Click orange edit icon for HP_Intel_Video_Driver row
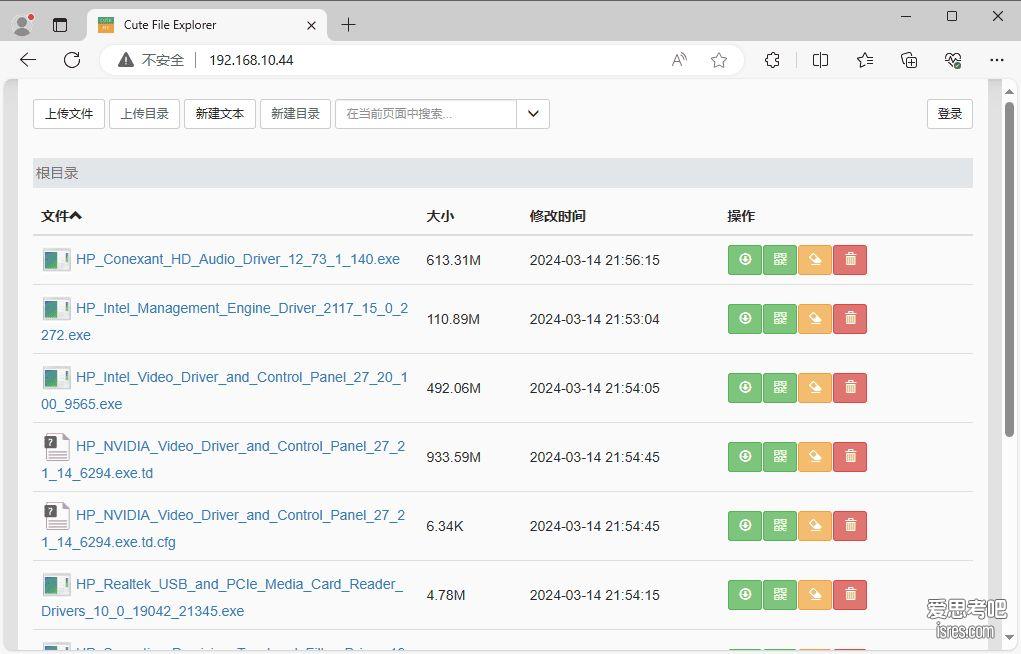The height and width of the screenshot is (654, 1021). (815, 388)
